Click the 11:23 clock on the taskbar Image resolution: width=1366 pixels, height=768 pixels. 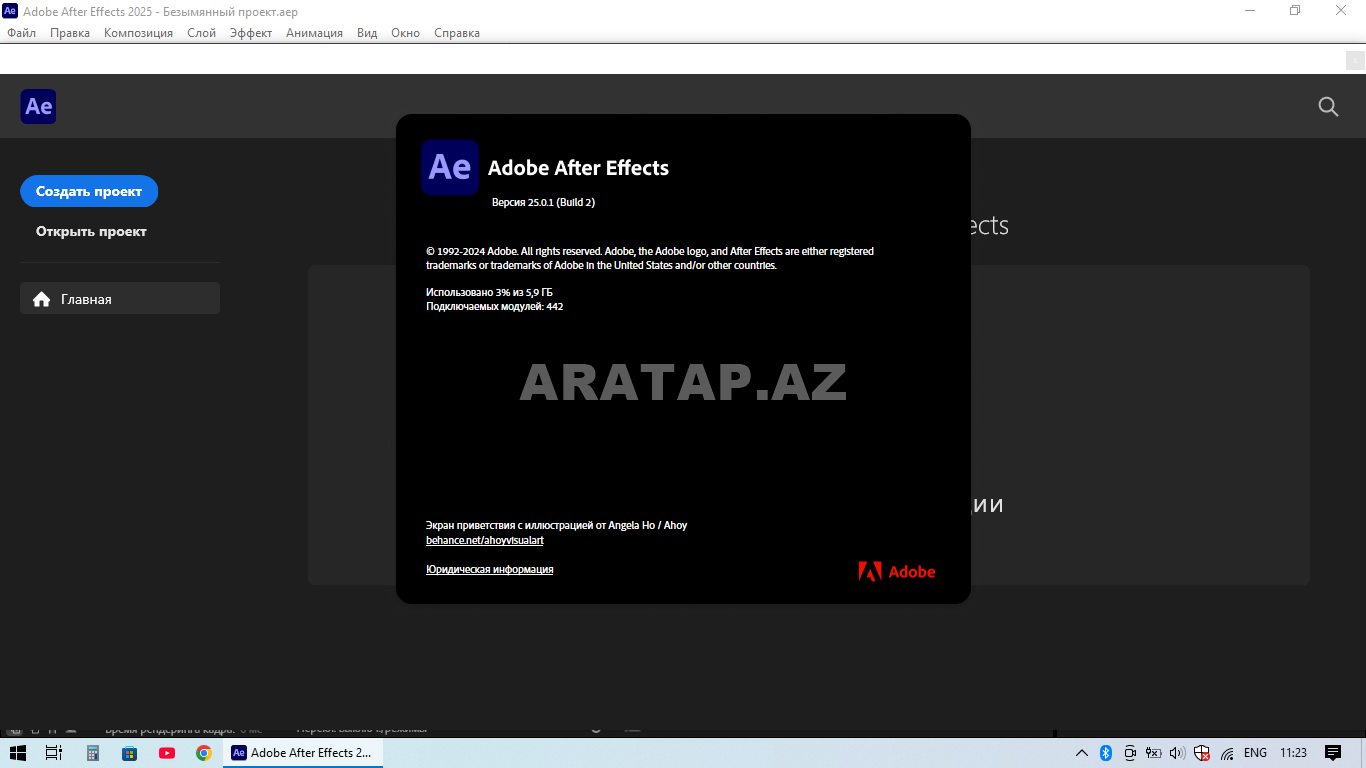(x=1293, y=753)
